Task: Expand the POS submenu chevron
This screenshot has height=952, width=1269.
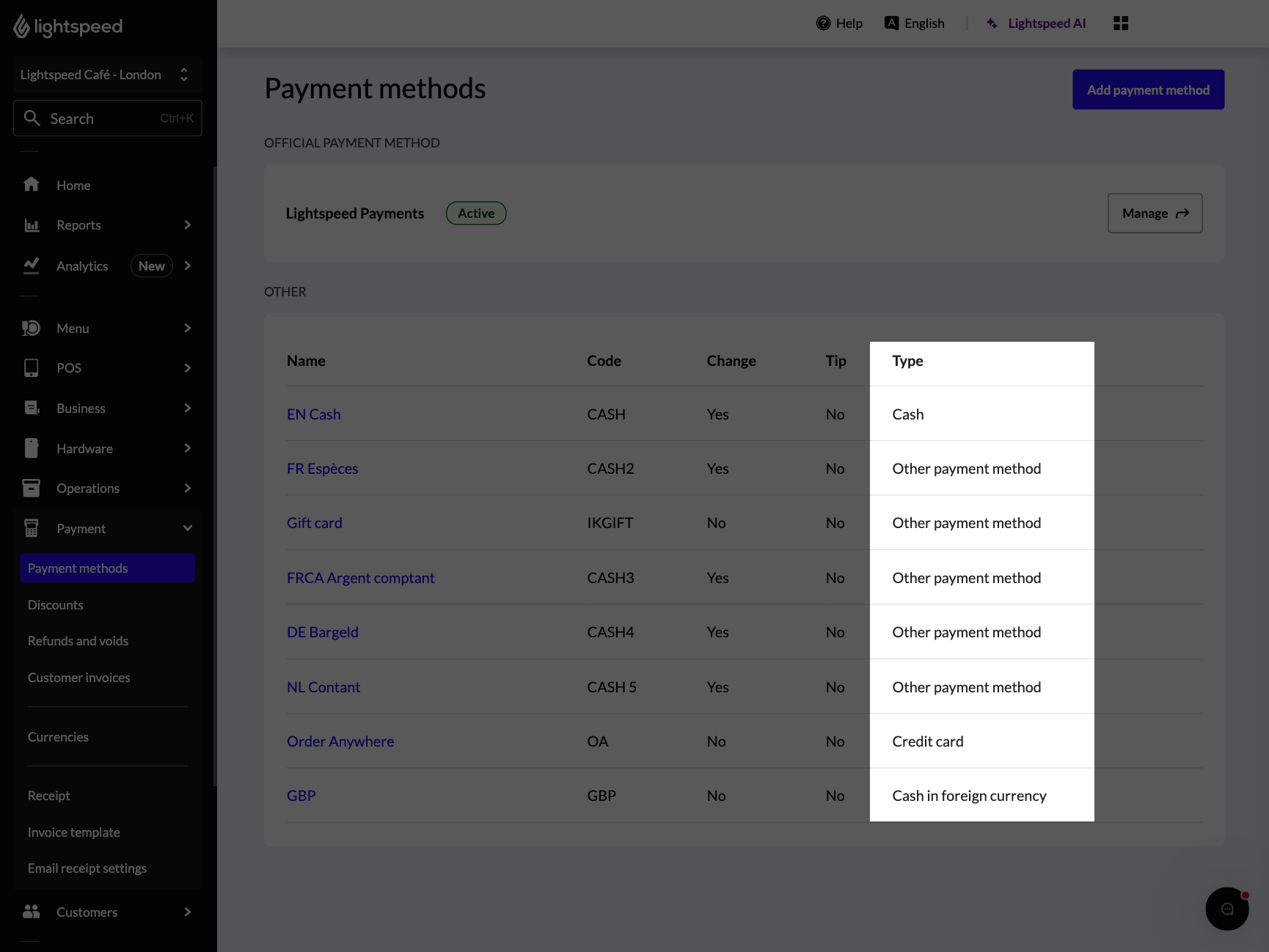Action: (x=187, y=367)
